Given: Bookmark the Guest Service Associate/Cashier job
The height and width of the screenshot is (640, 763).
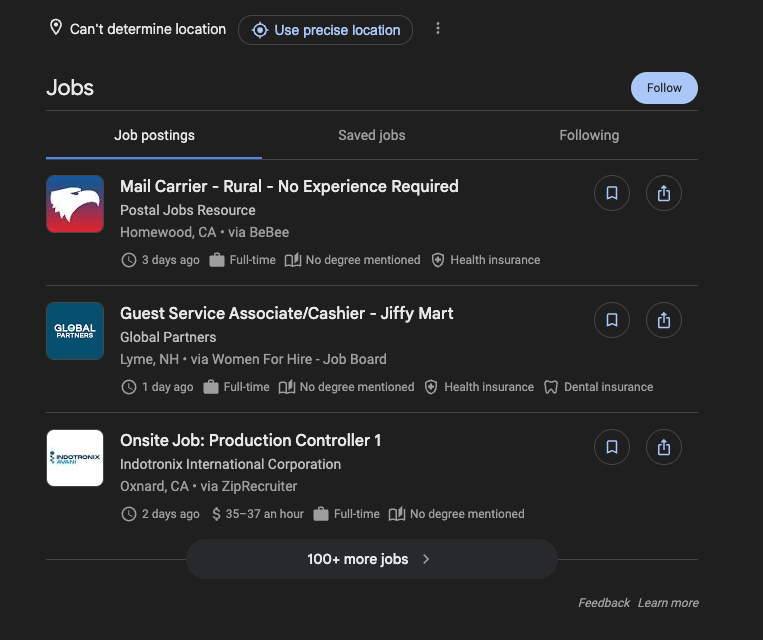Looking at the screenshot, I should pyautogui.click(x=612, y=320).
